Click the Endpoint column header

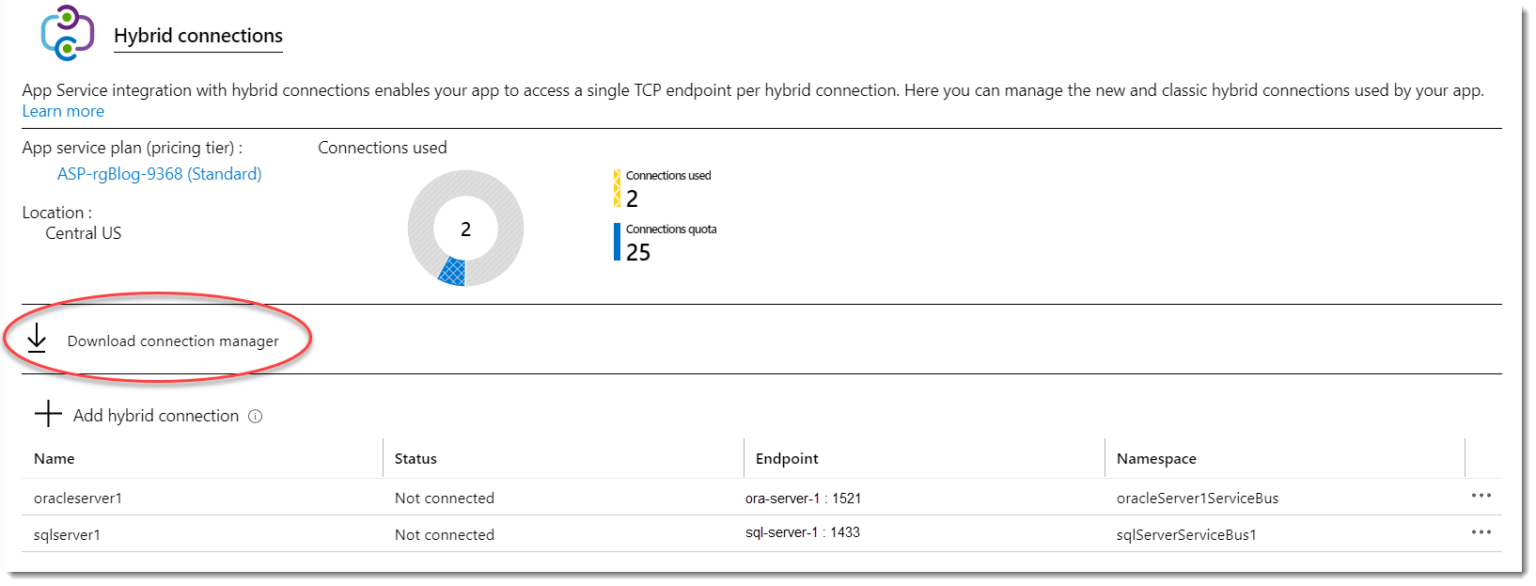pos(787,458)
